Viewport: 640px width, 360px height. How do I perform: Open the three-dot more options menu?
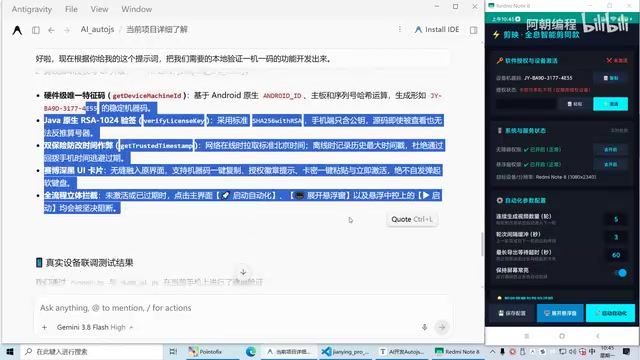400,29
